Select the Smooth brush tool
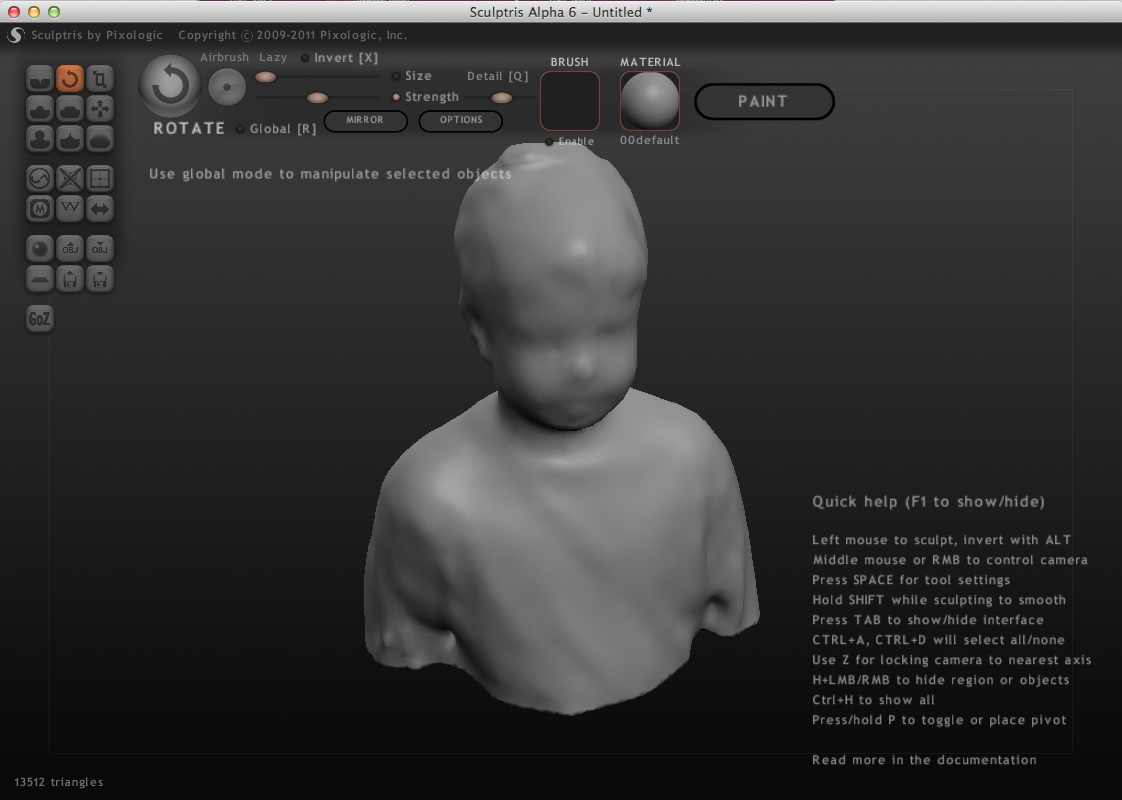The width and height of the screenshot is (1122, 800). 100,139
